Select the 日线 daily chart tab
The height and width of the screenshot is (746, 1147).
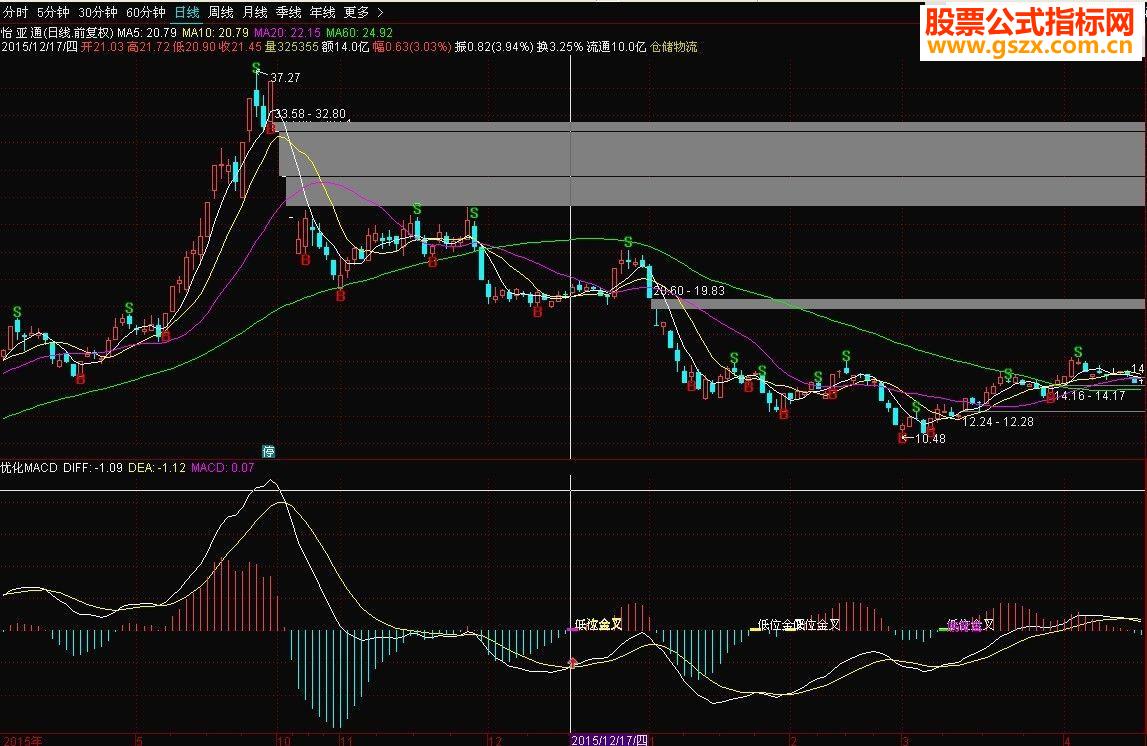[x=187, y=12]
